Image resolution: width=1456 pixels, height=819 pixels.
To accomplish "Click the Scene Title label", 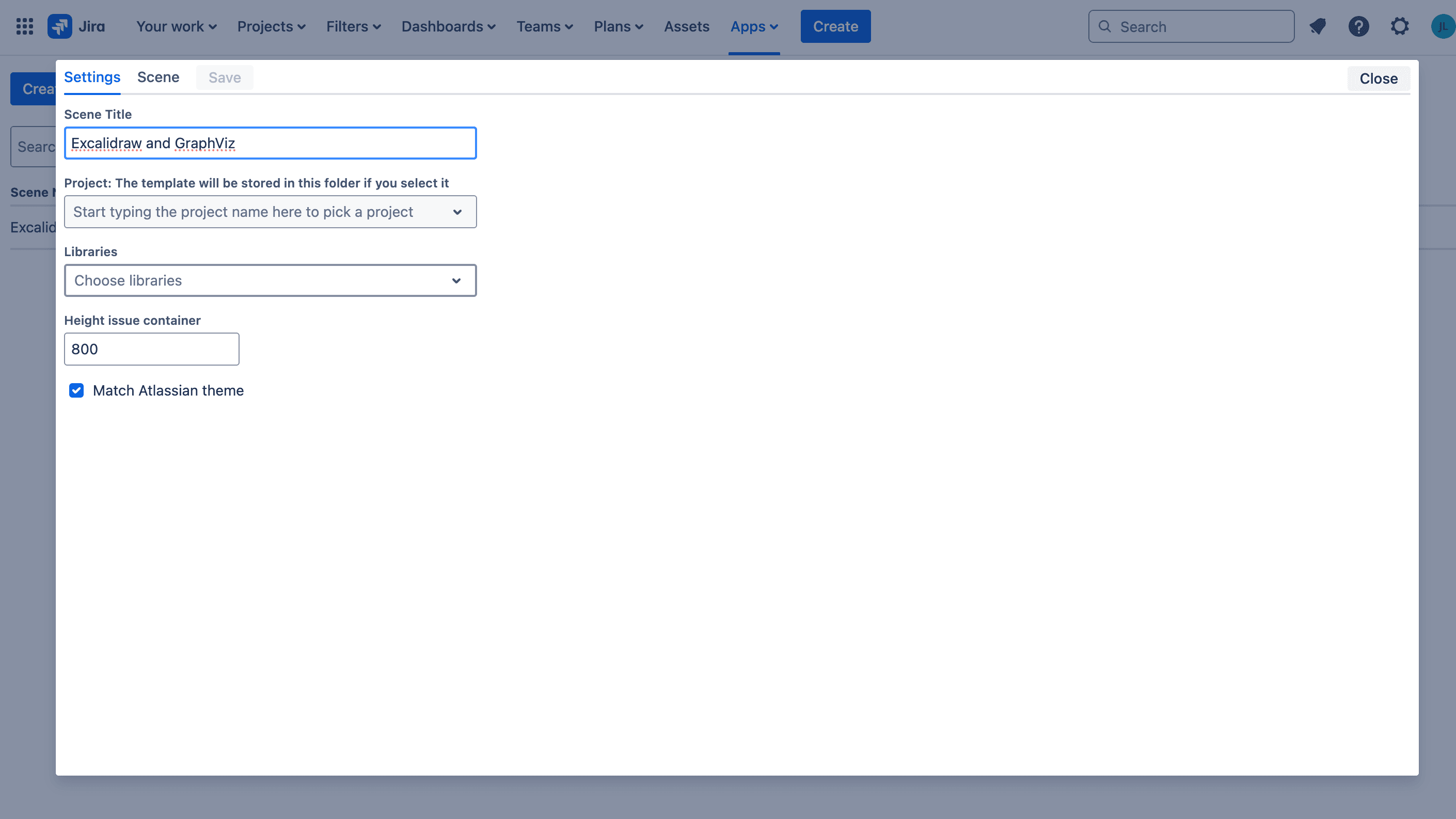I will 98,115.
